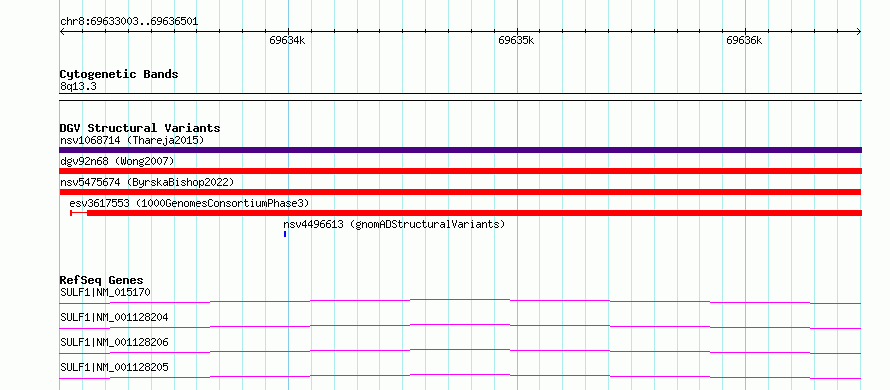Image resolution: width=890 pixels, height=390 pixels.
Task: Click the 69636k ruler label
Action: pyautogui.click(x=744, y=41)
